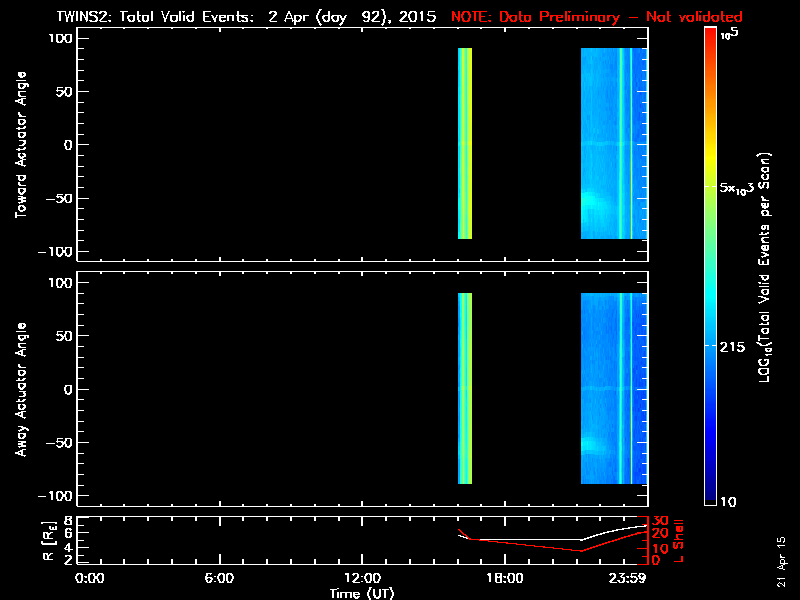800x600 pixels.
Task: Click the narrow green data stripe in Toward panel
Action: click(464, 145)
